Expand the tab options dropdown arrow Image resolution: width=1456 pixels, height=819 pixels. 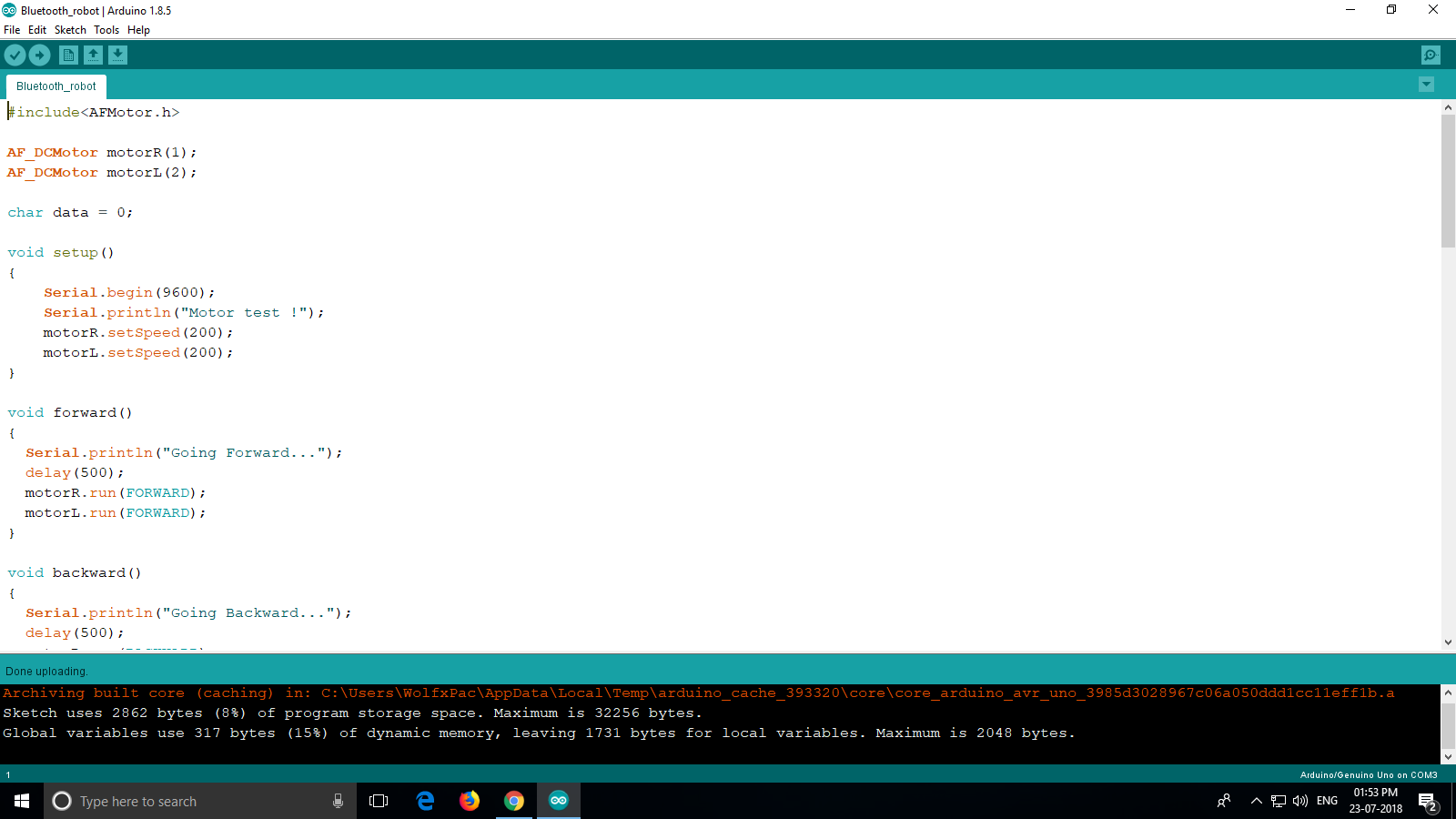tap(1426, 85)
